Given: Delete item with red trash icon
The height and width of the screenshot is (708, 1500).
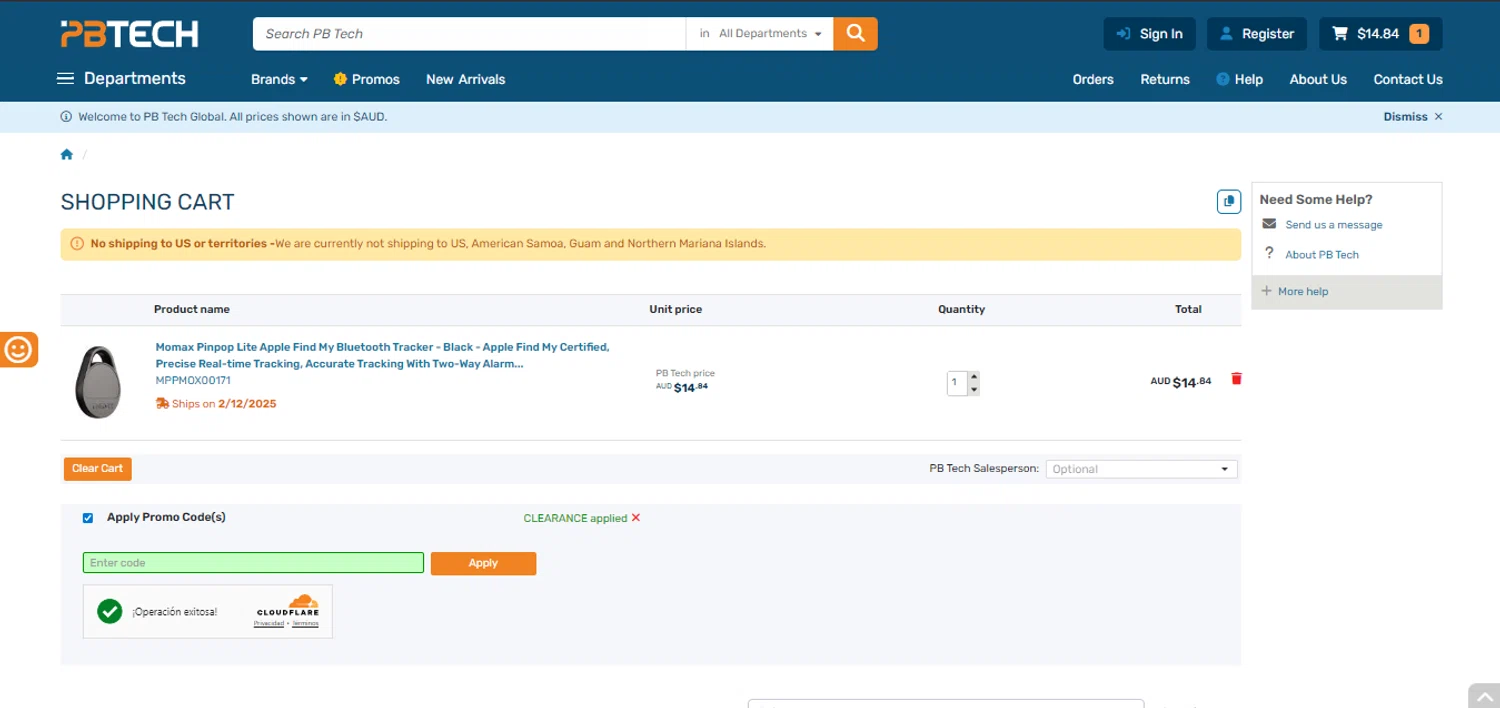Looking at the screenshot, I should (1237, 379).
